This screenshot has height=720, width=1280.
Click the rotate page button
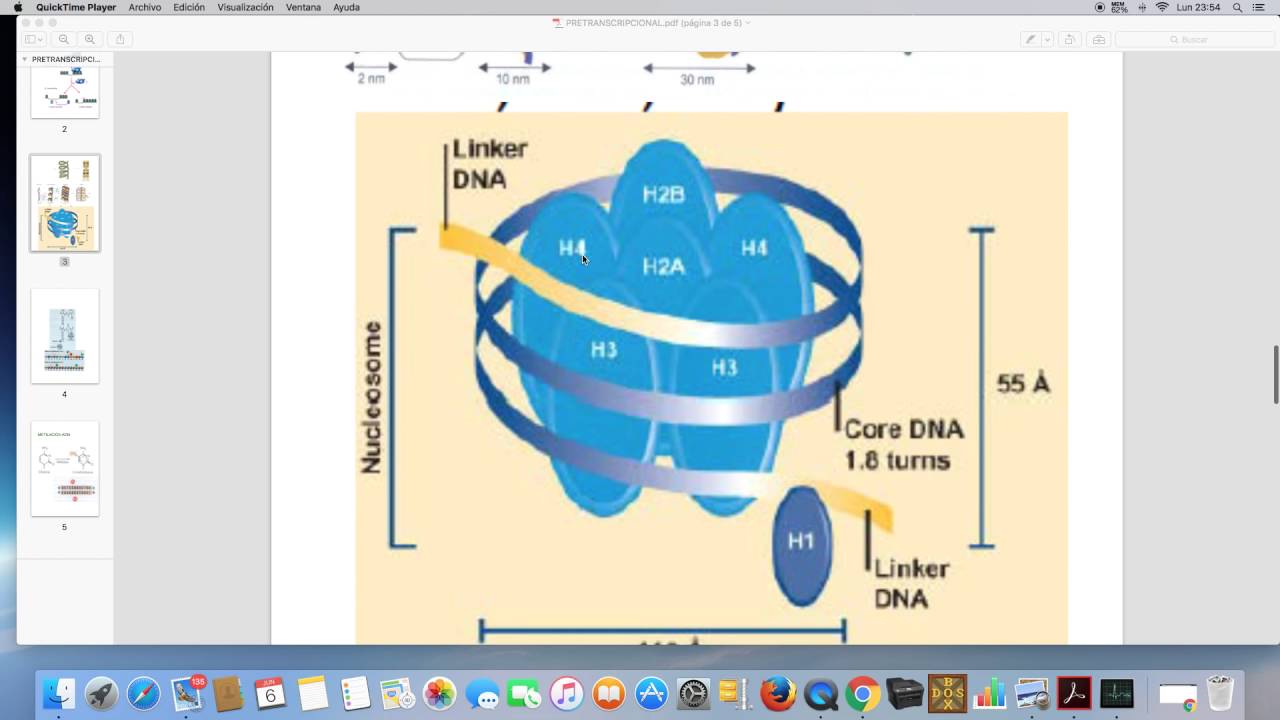coord(1070,39)
